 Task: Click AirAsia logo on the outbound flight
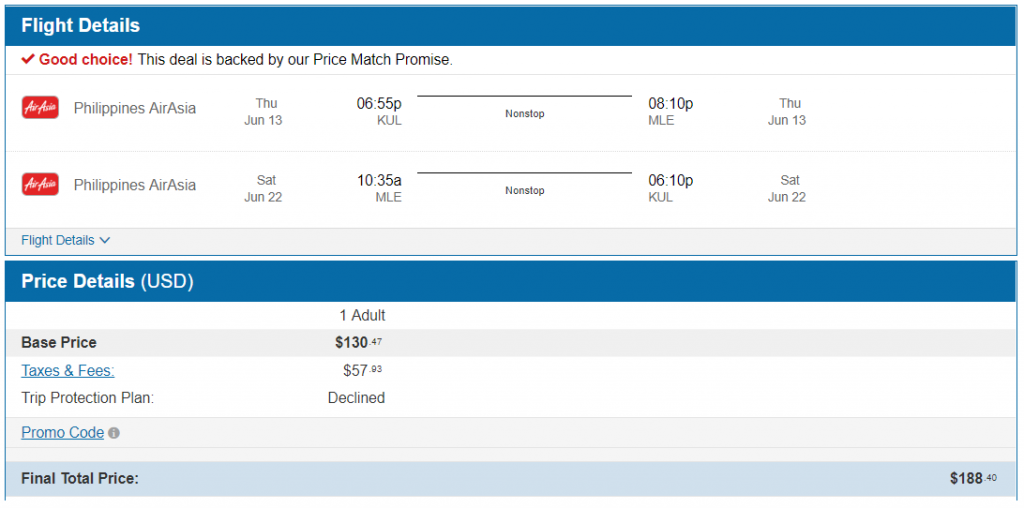pos(40,108)
